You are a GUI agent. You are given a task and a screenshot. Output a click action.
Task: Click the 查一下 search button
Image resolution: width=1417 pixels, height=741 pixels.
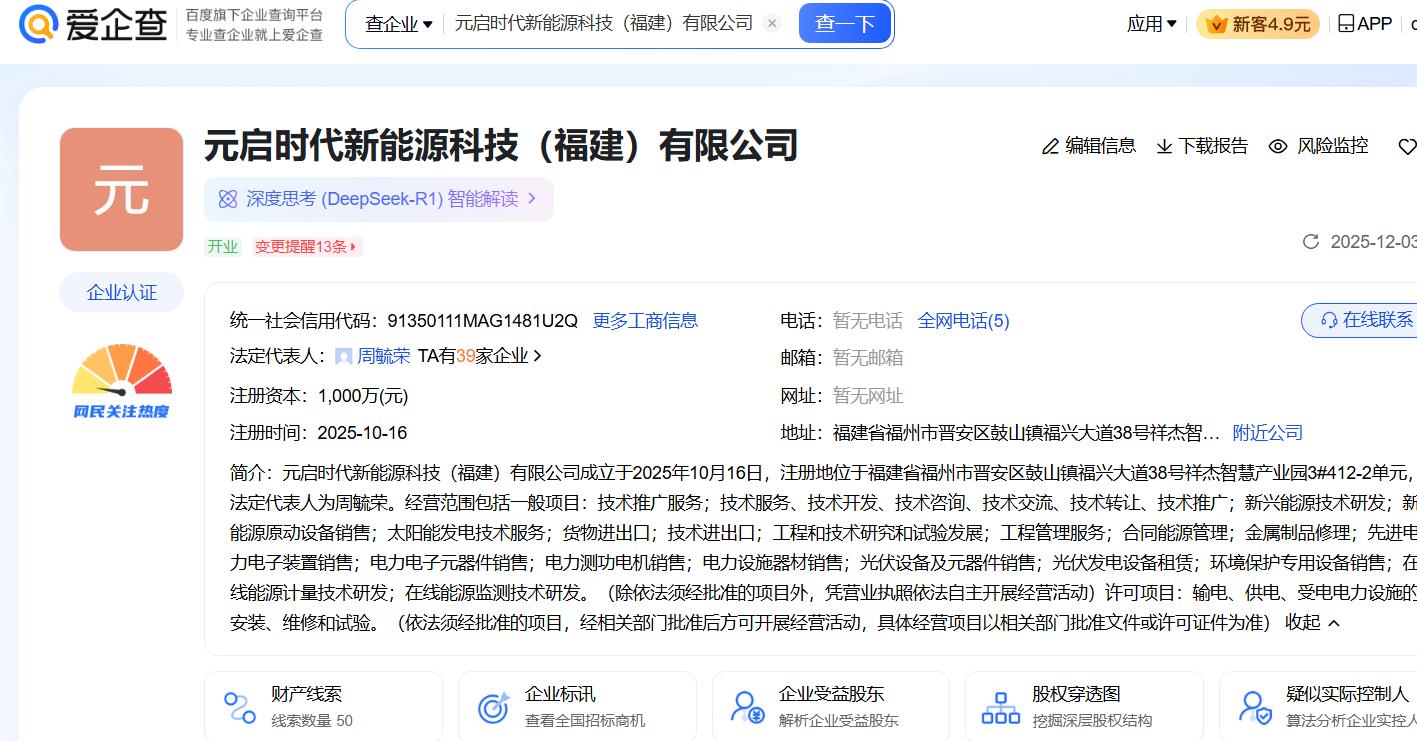(x=844, y=24)
